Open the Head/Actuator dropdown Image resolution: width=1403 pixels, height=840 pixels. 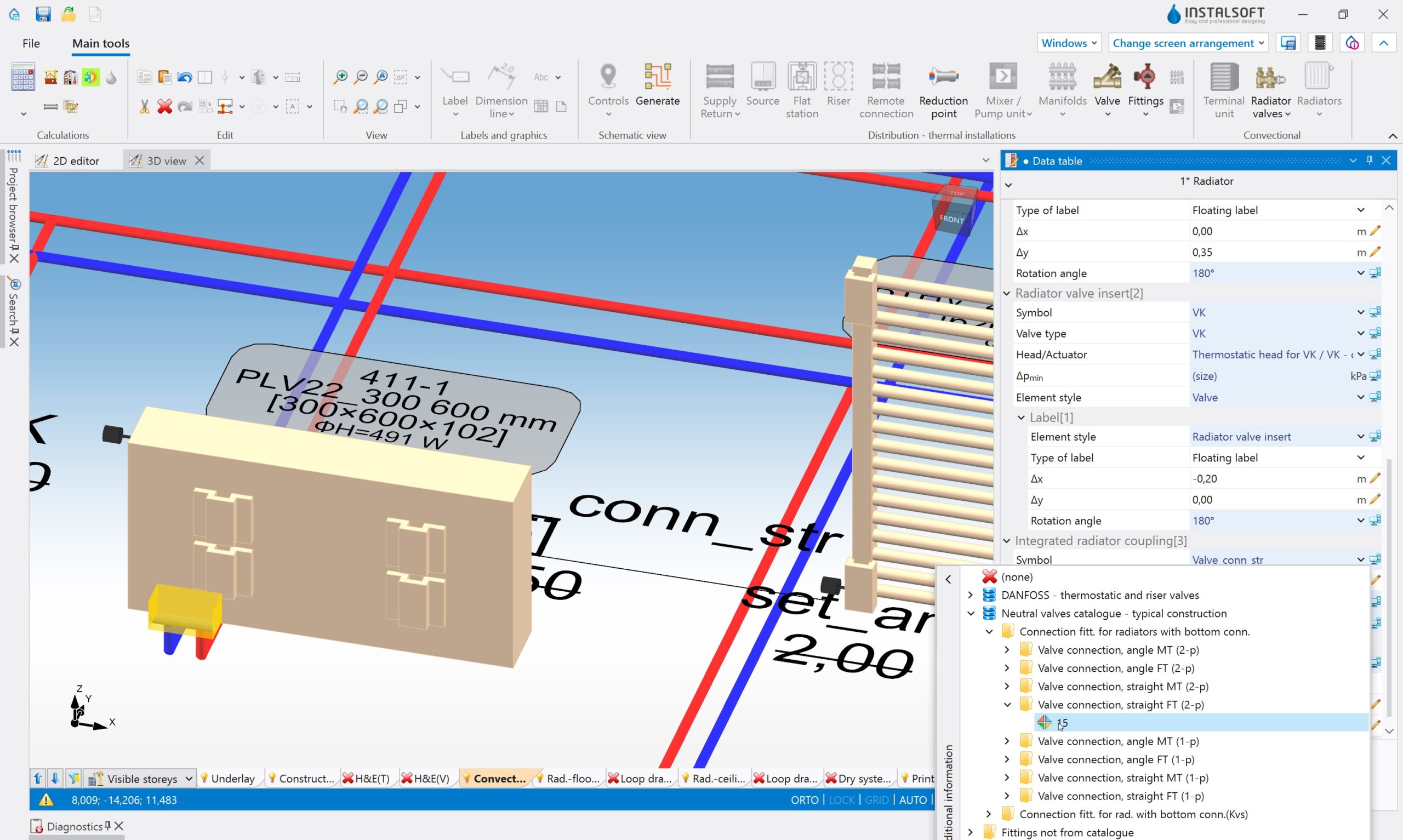coord(1360,355)
